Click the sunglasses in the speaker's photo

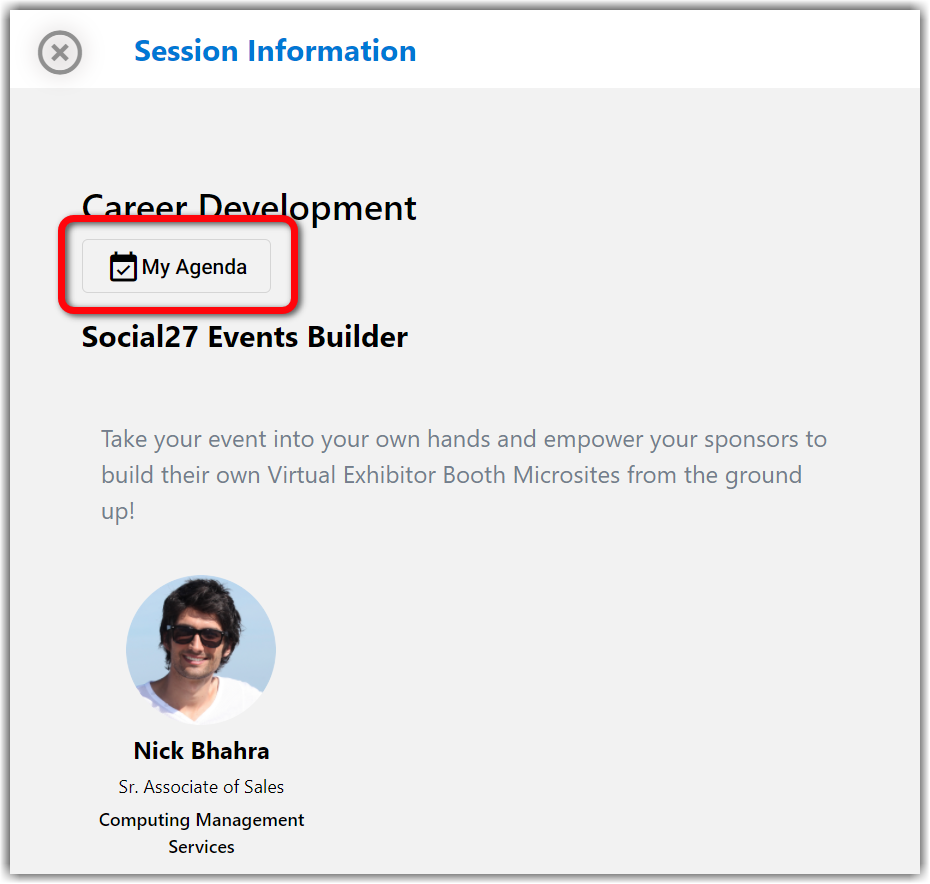197,634
